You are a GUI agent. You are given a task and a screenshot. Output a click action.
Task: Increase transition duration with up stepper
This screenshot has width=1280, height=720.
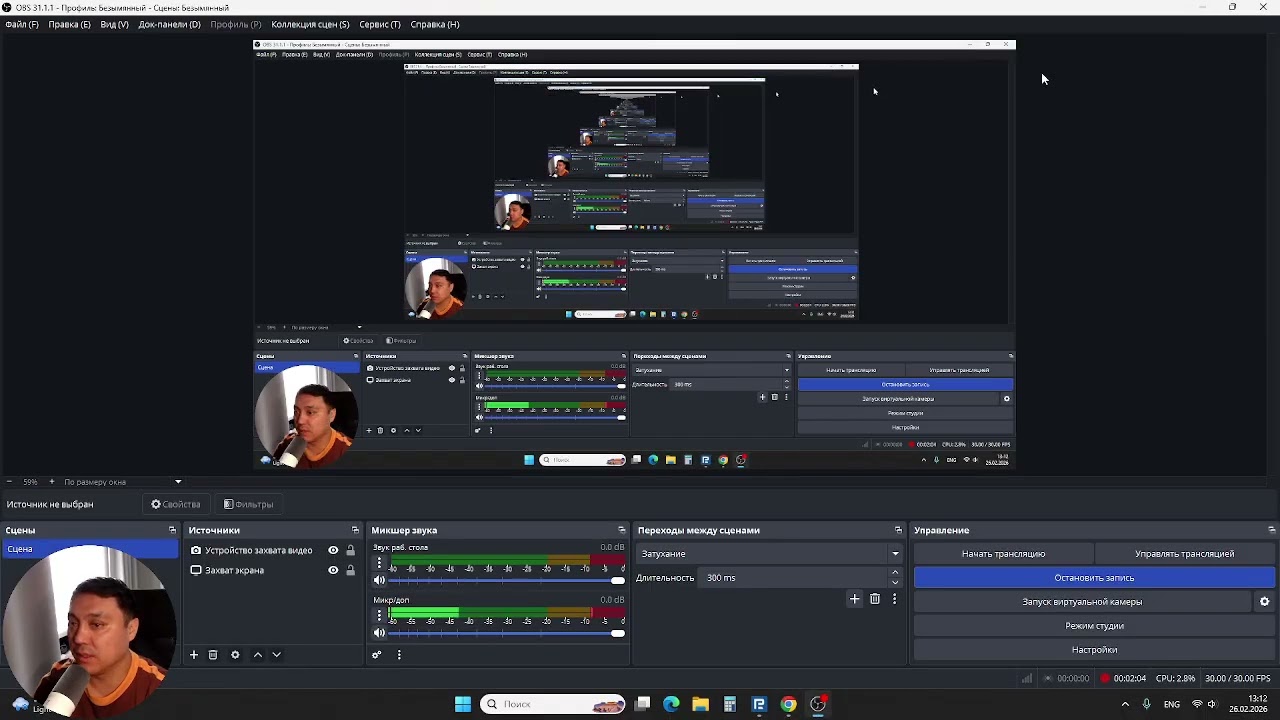(895, 573)
